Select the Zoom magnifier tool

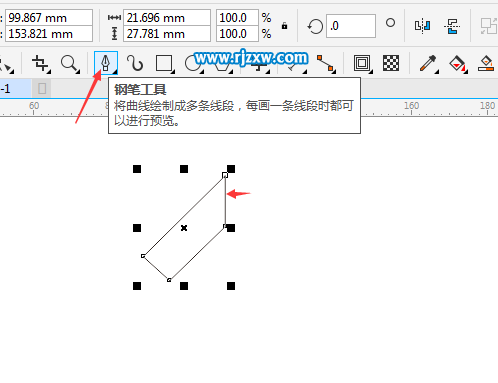(x=69, y=63)
